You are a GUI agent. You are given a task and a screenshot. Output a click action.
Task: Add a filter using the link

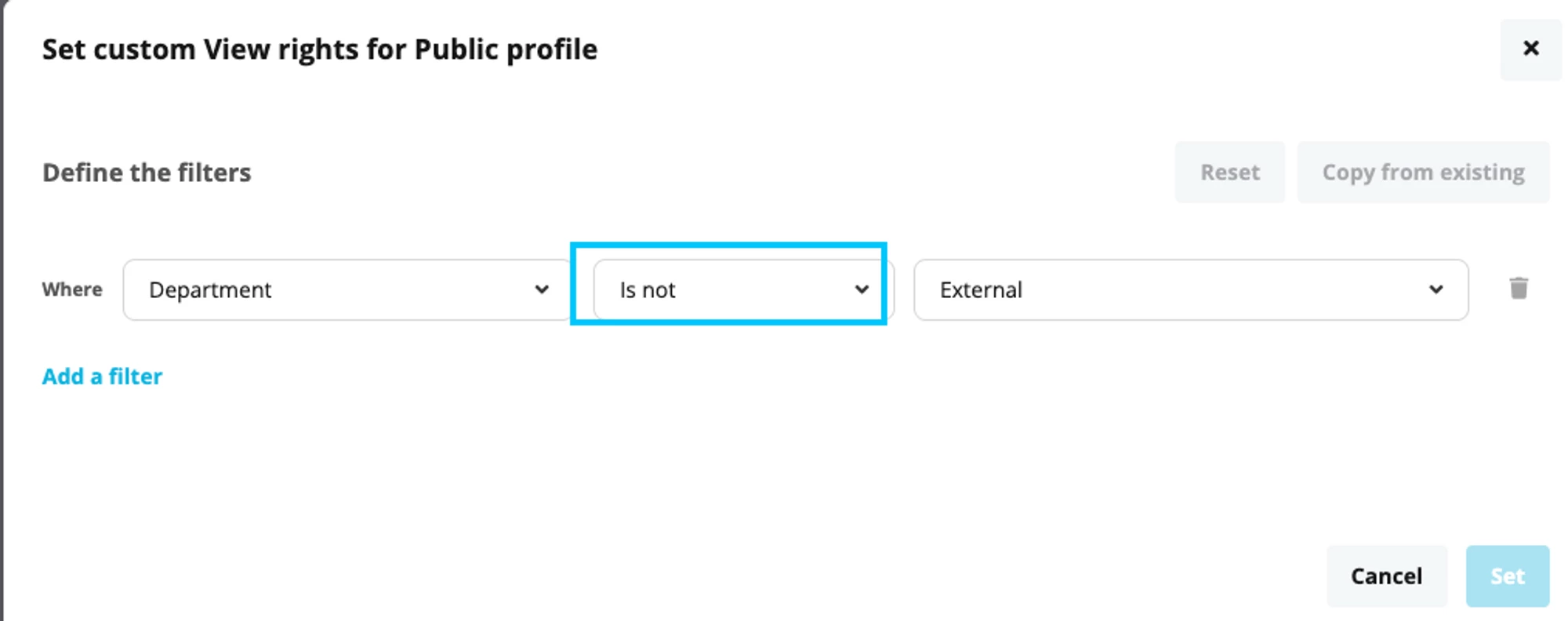(x=102, y=376)
